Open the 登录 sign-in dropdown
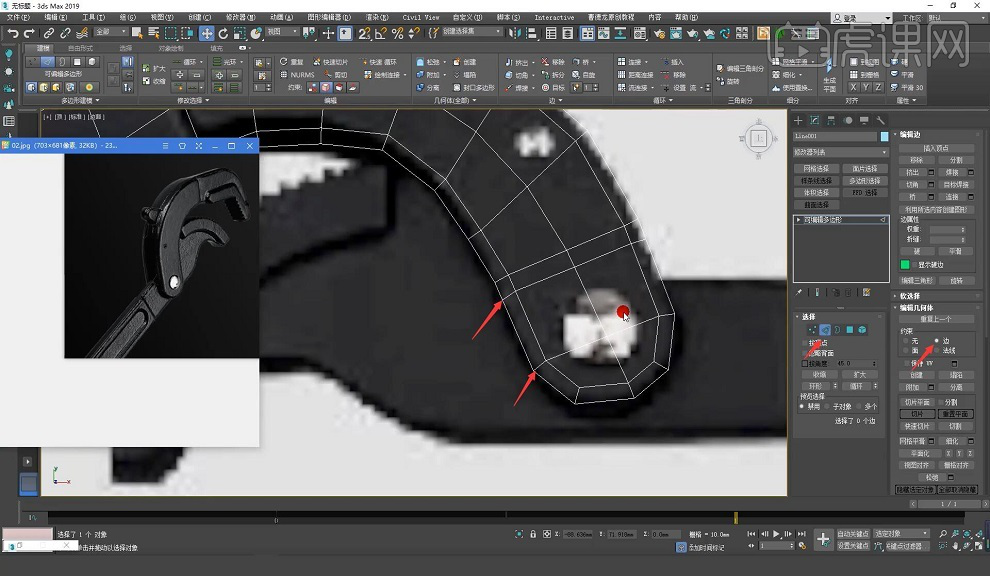The image size is (990, 576). pyautogui.click(x=861, y=18)
